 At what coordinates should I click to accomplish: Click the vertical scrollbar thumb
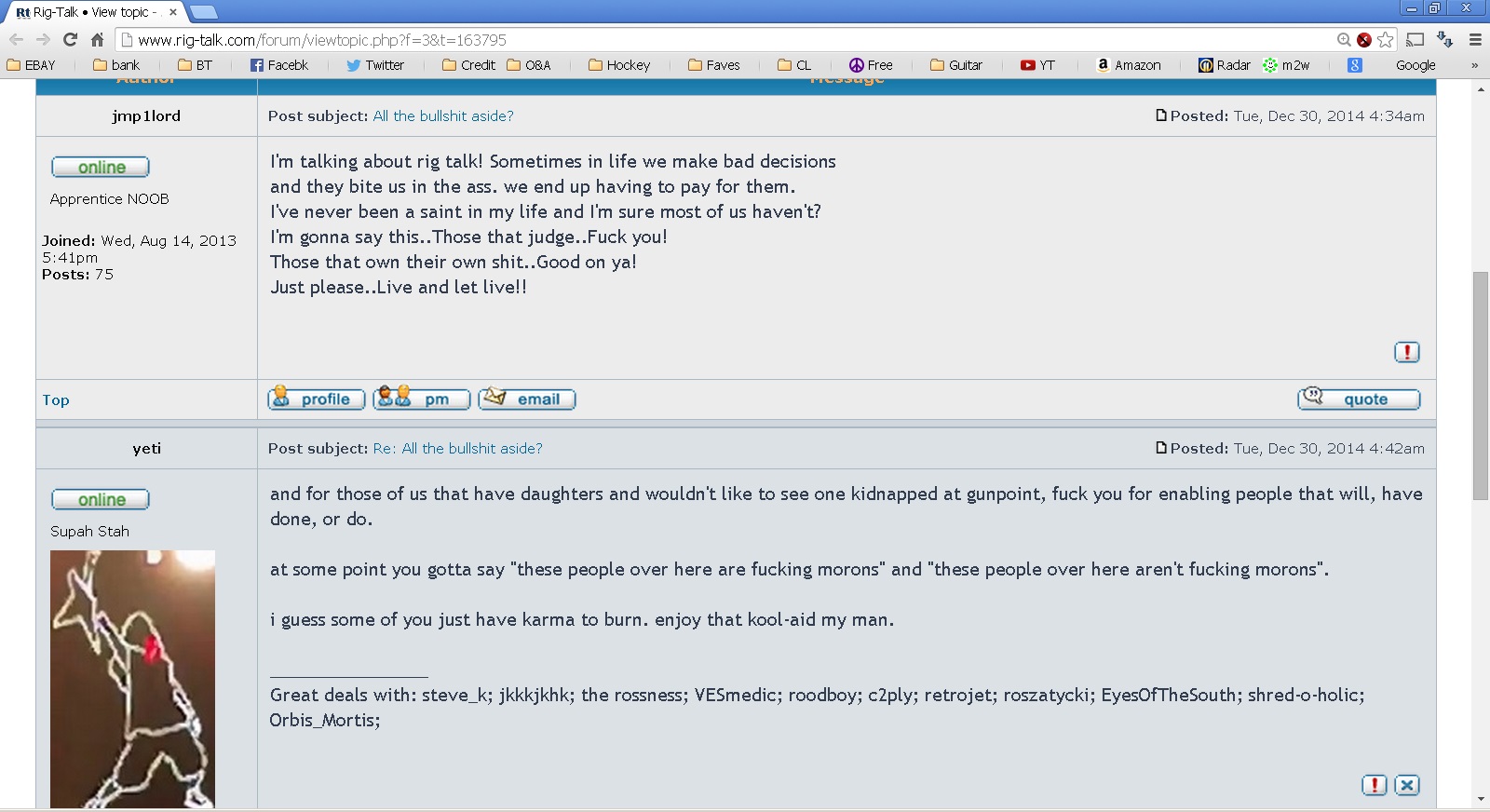pos(1481,386)
